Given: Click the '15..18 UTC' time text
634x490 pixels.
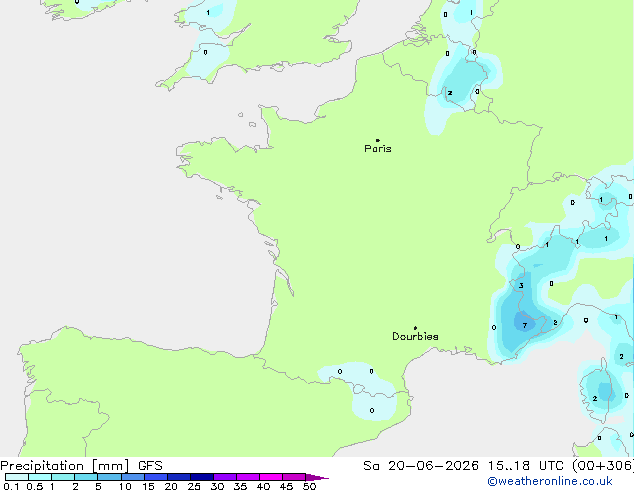Looking at the screenshot, I should tap(525, 466).
